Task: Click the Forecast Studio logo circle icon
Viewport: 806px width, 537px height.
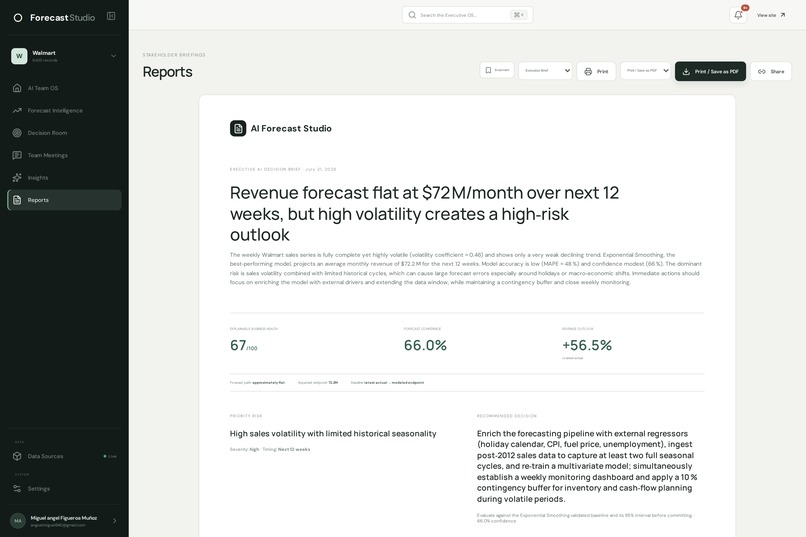Action: point(18,17)
